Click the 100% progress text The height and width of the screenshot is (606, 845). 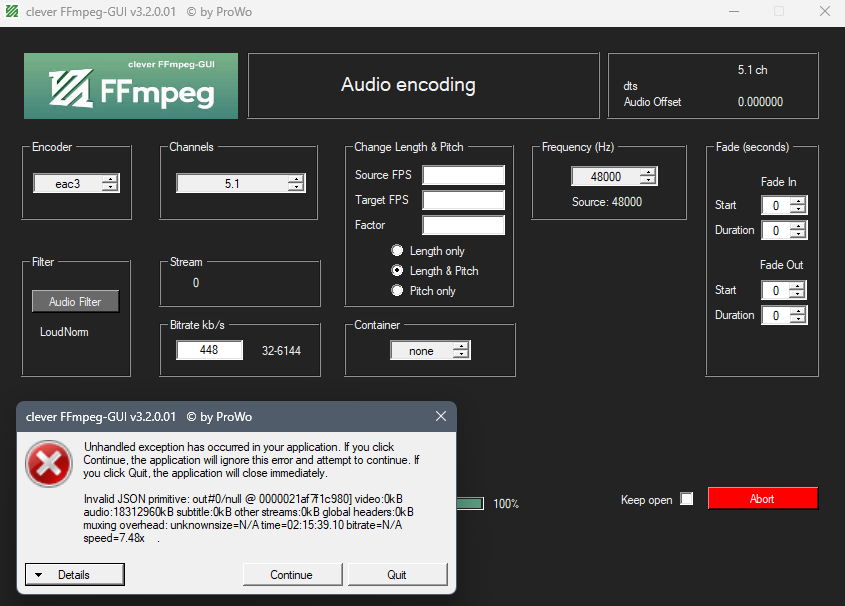click(x=506, y=504)
